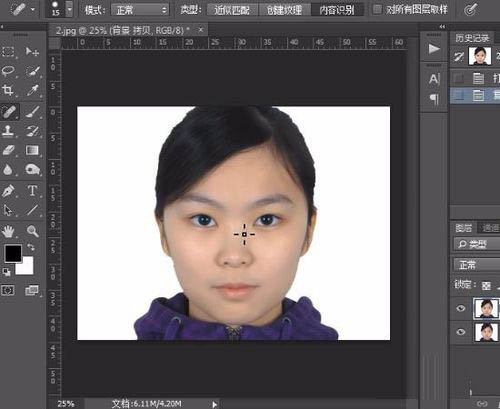This screenshot has height=409, width=500.
Task: Select the Hand tool
Action: (8, 231)
